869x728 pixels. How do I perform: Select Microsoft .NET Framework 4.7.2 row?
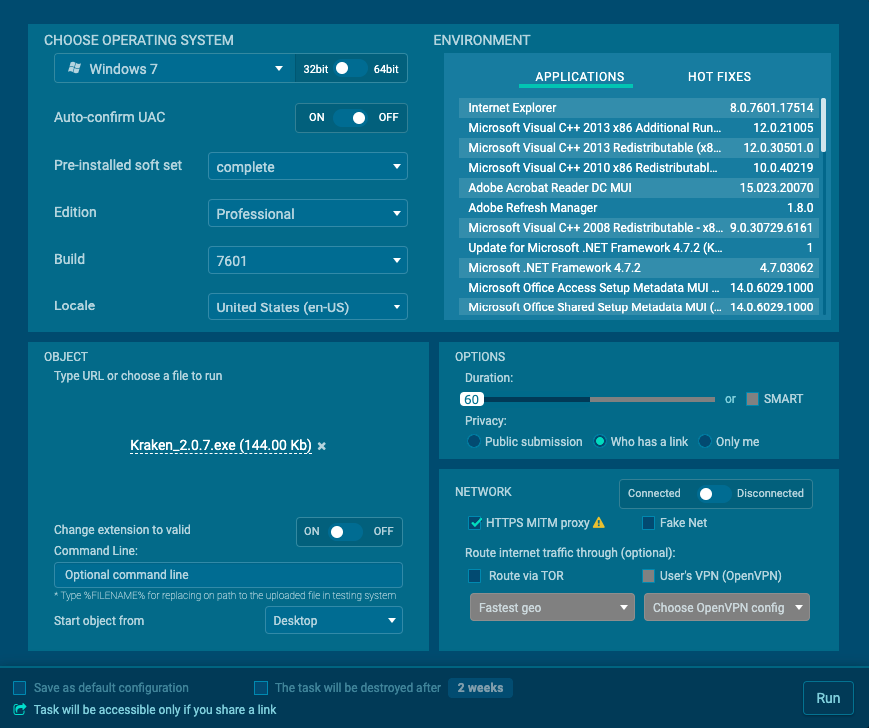pyautogui.click(x=638, y=268)
